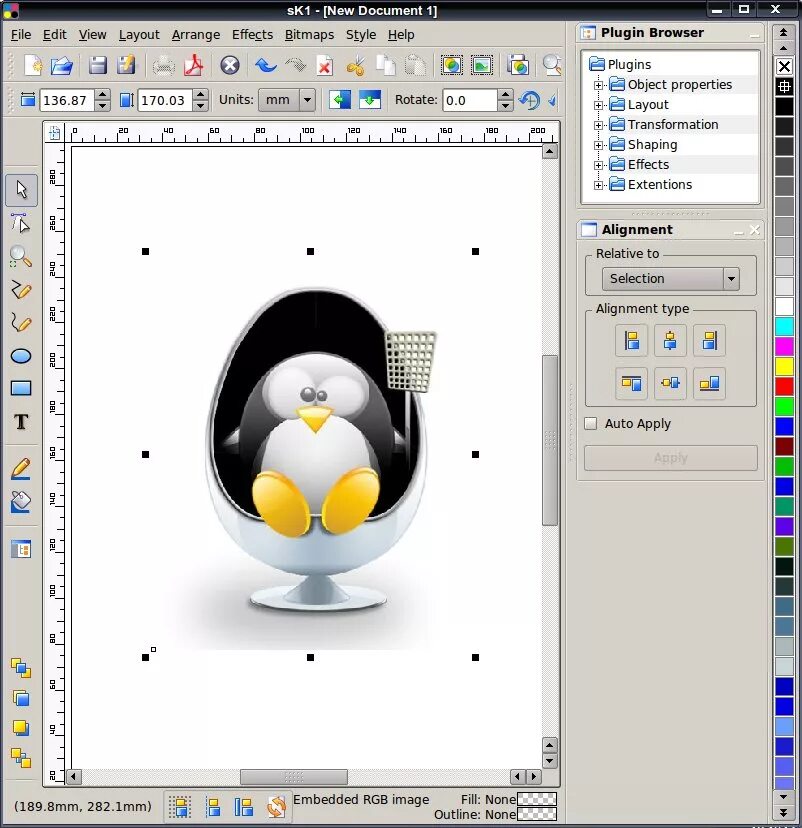Click the Open file folder icon
The height and width of the screenshot is (828, 802).
click(62, 65)
